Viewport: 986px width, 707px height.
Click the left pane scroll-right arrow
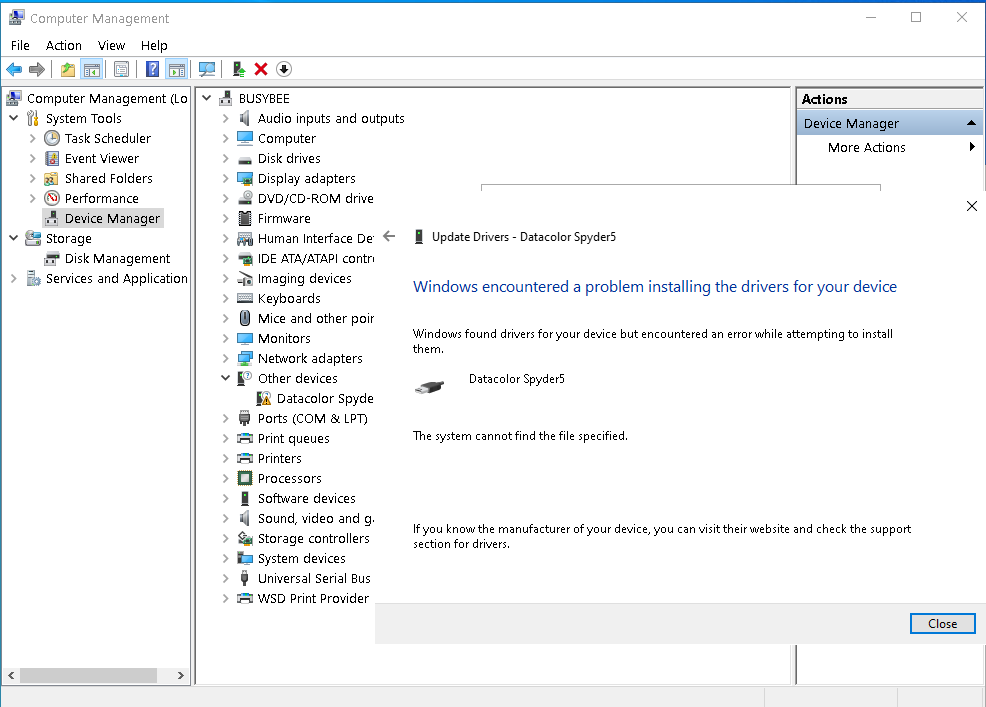[180, 675]
